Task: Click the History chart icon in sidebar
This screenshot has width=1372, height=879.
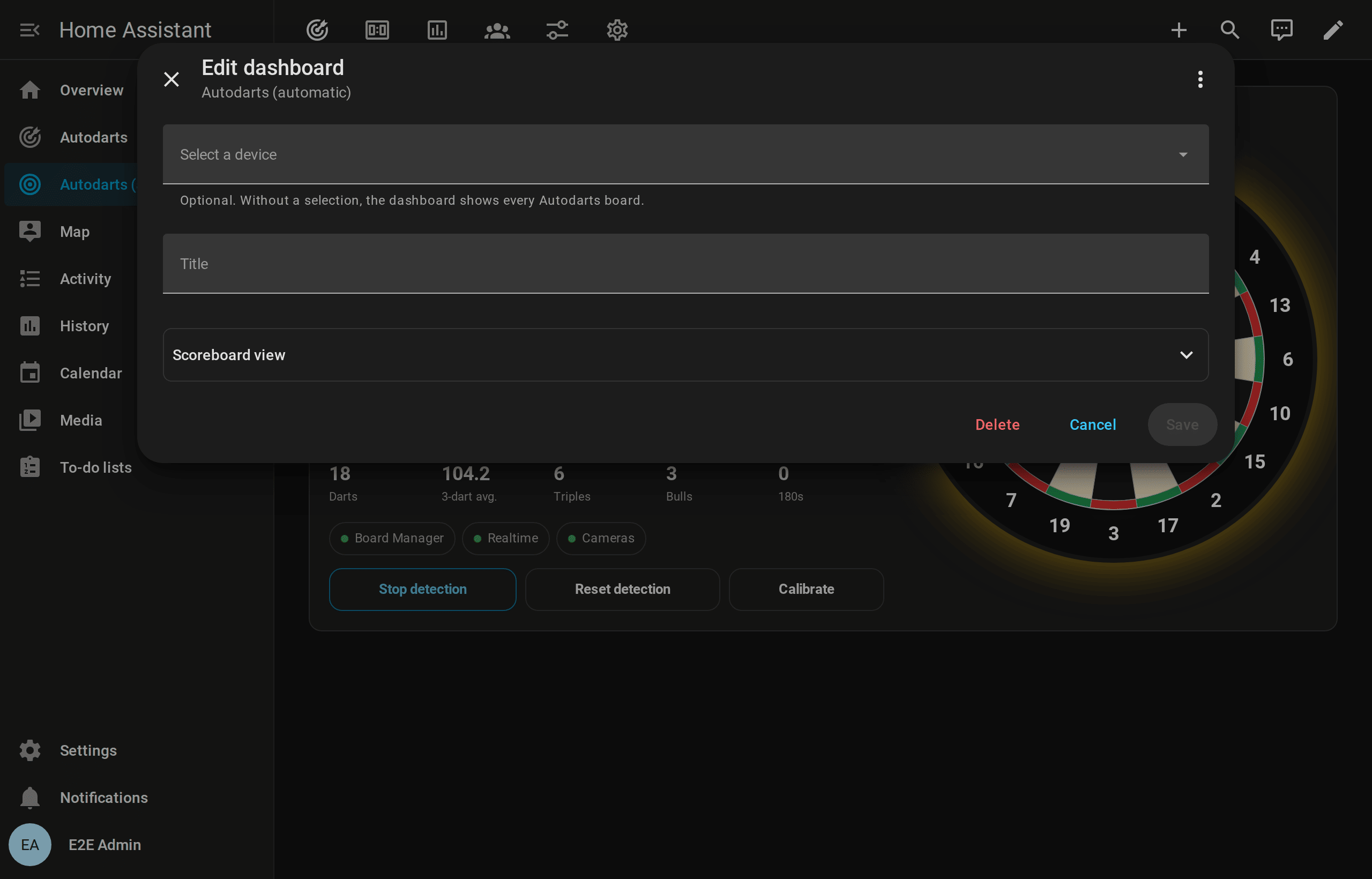Action: 29,326
